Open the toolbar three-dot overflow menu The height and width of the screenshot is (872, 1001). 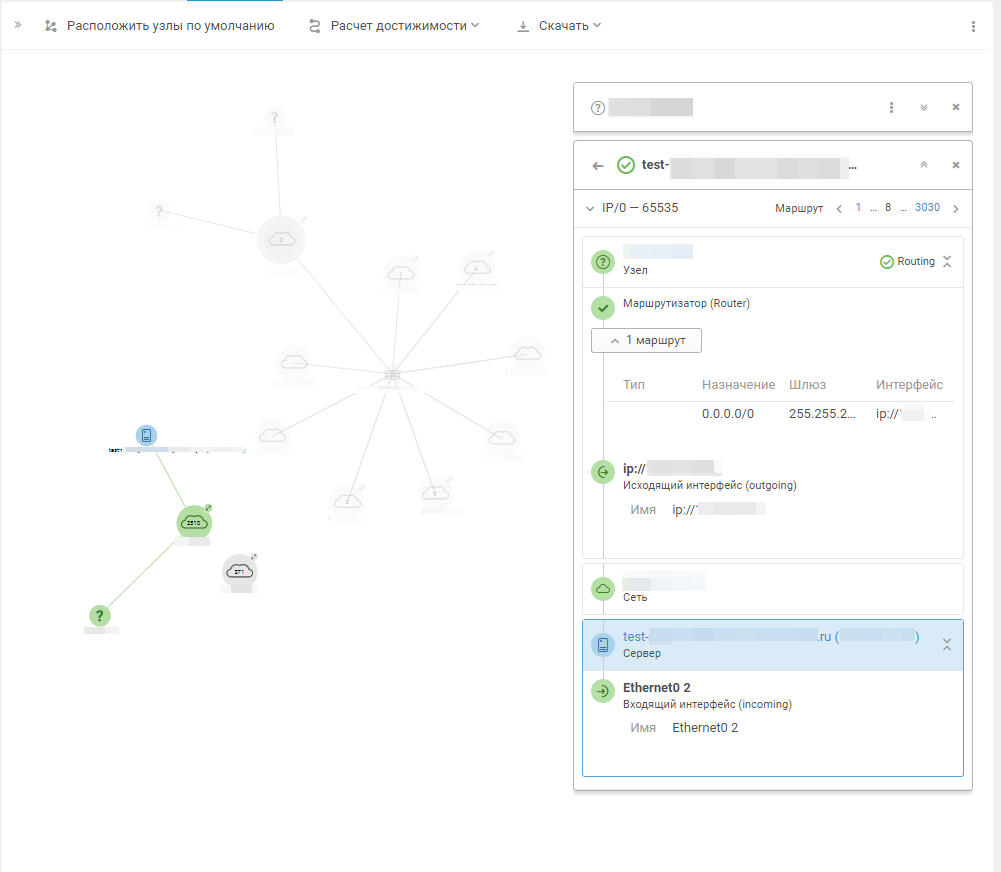pos(973,26)
